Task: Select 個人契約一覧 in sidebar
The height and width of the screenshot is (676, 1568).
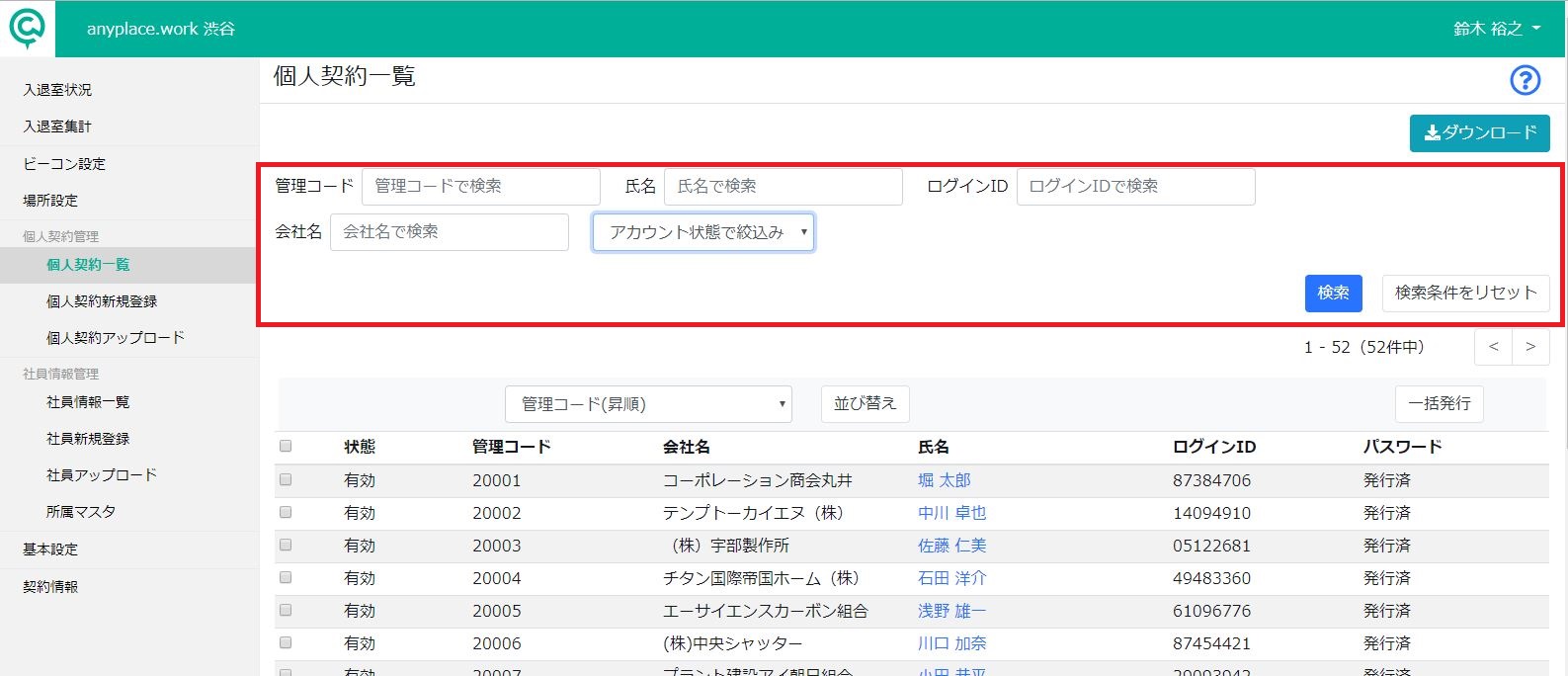Action: click(88, 265)
